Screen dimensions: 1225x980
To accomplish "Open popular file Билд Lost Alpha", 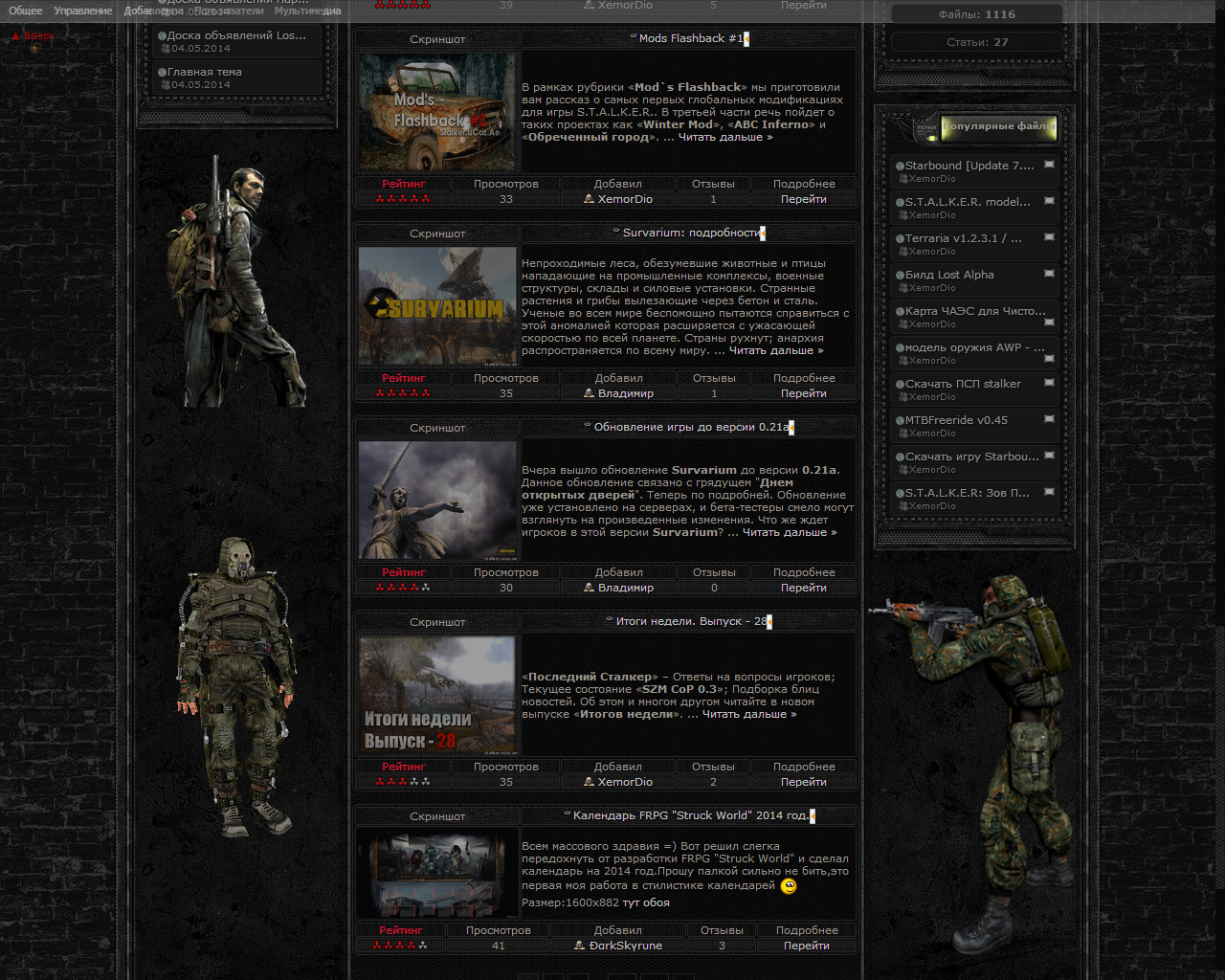I will pos(949,275).
